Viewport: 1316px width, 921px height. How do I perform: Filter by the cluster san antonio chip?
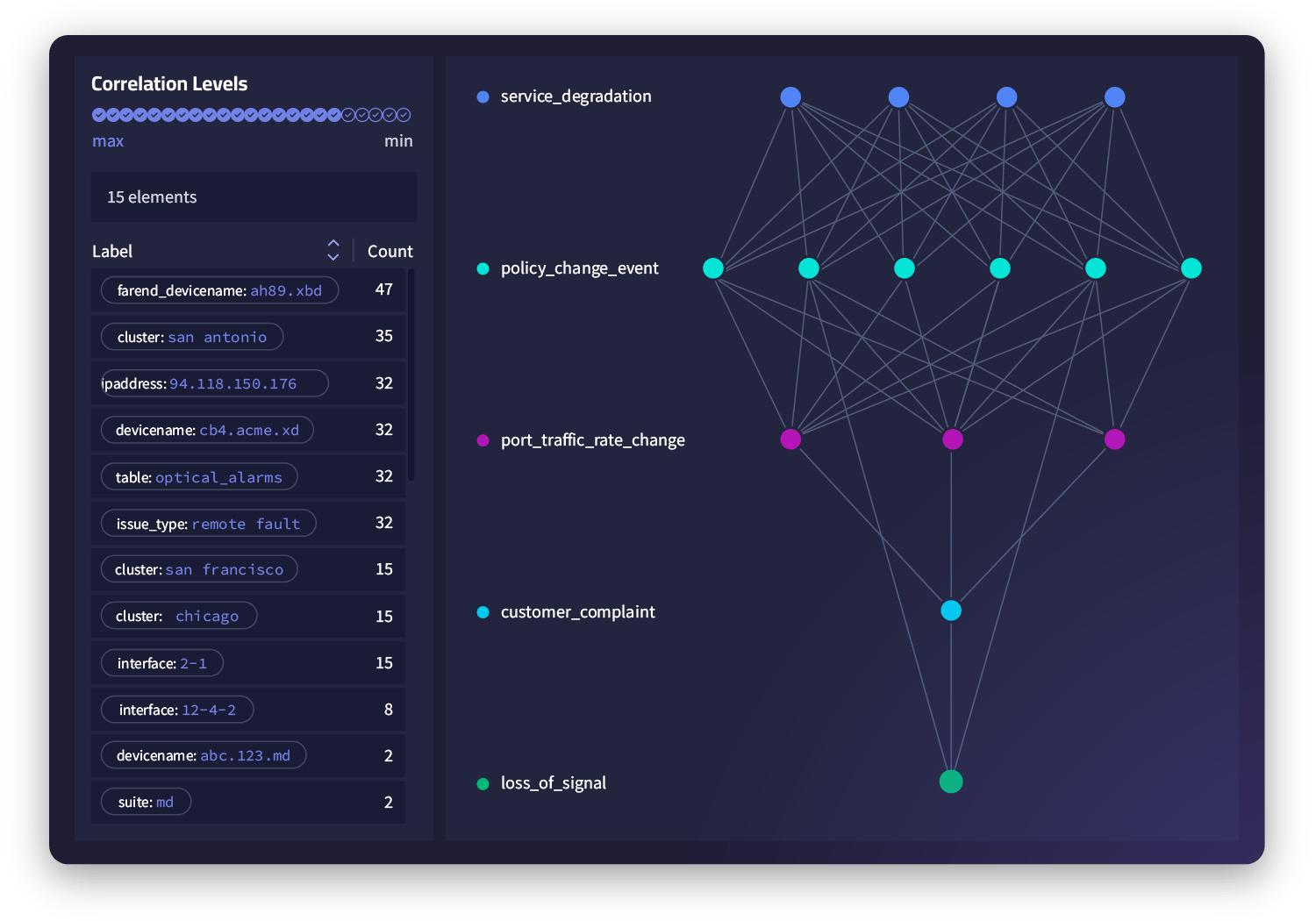(192, 336)
